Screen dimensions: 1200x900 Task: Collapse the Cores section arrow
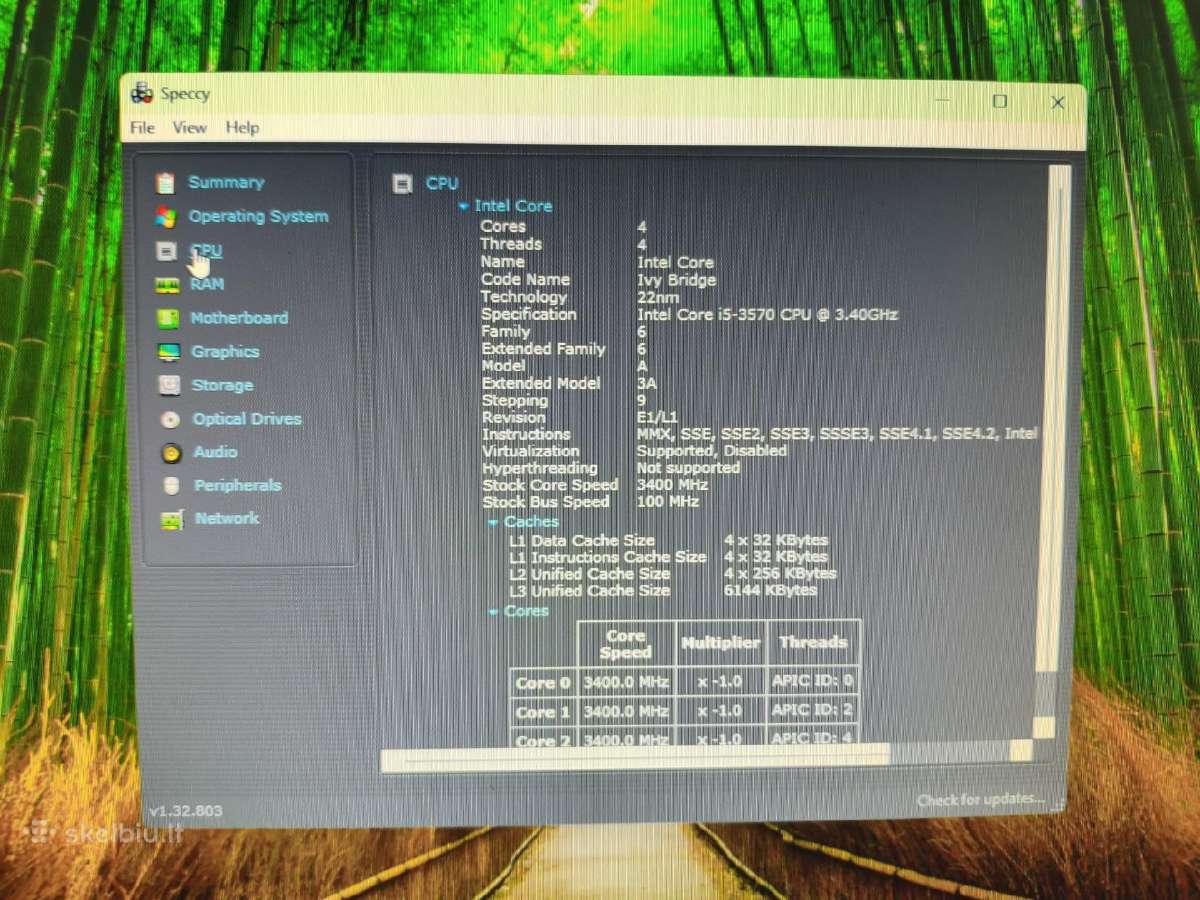pyautogui.click(x=492, y=612)
